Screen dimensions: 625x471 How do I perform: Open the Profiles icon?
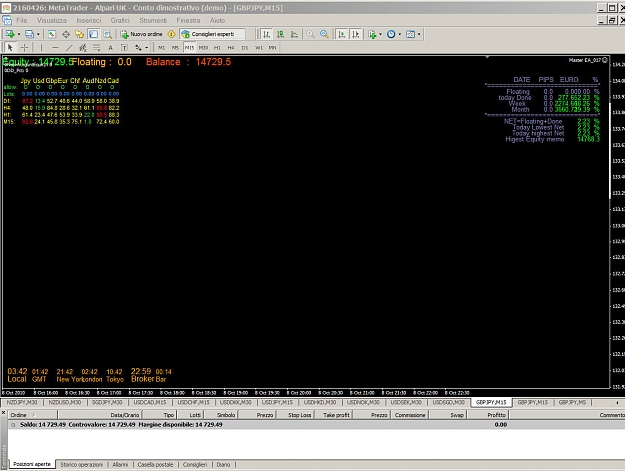tap(29, 34)
